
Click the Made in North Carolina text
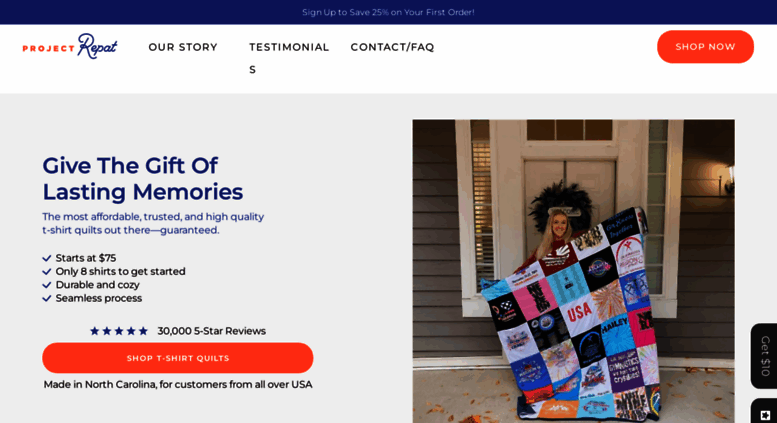click(178, 384)
